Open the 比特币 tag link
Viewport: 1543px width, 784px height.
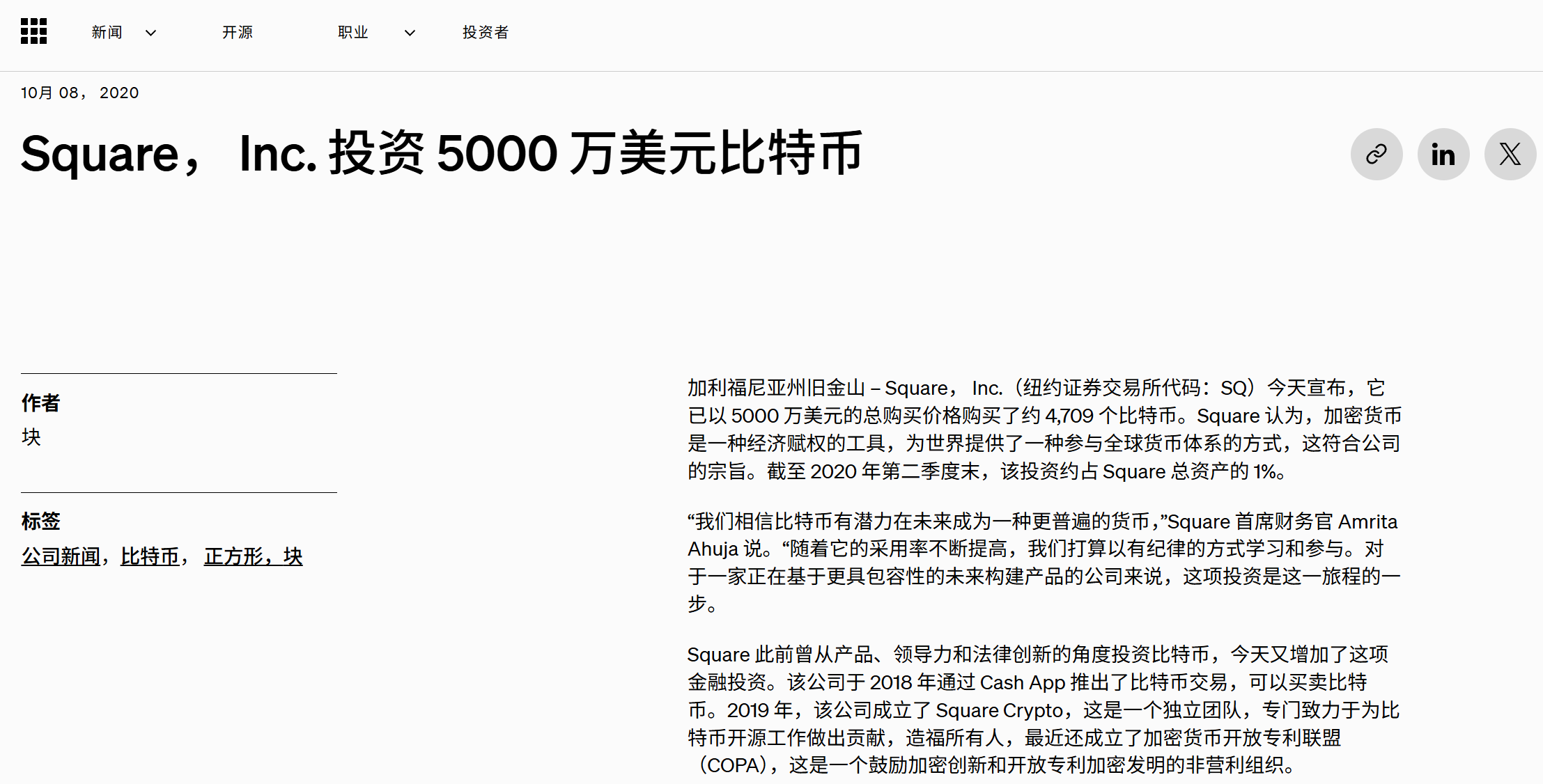pyautogui.click(x=149, y=556)
